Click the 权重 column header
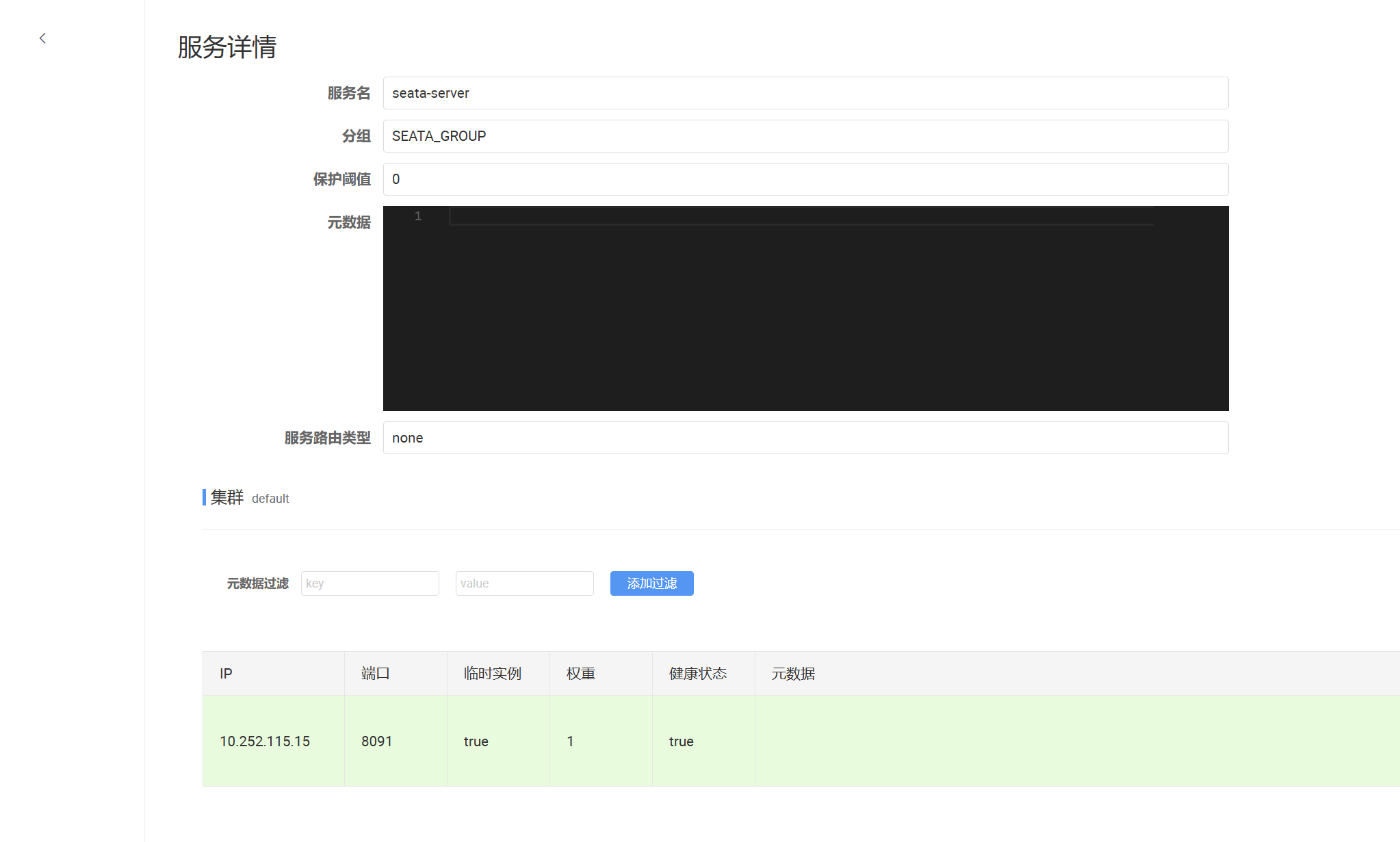This screenshot has height=842, width=1400. pyautogui.click(x=580, y=674)
